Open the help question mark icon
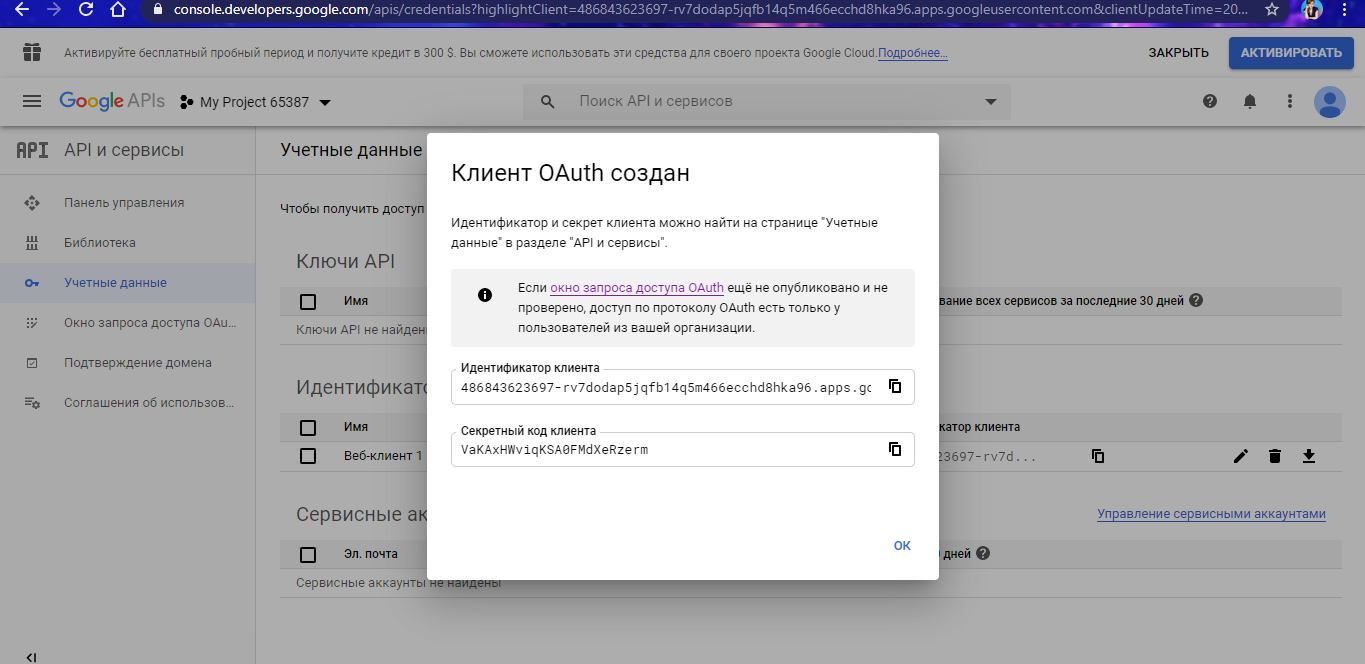The width and height of the screenshot is (1365, 664). click(1210, 101)
